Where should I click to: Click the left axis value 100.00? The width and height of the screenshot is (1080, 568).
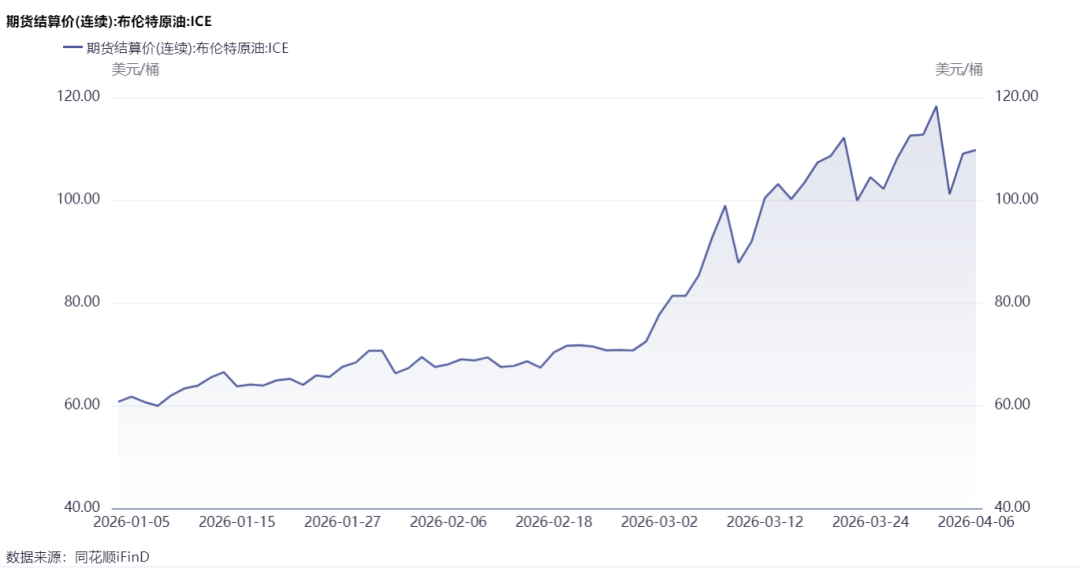[x=79, y=199]
